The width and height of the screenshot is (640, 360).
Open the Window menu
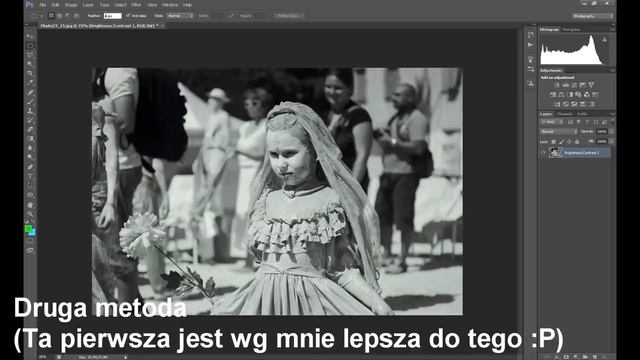[x=170, y=5]
